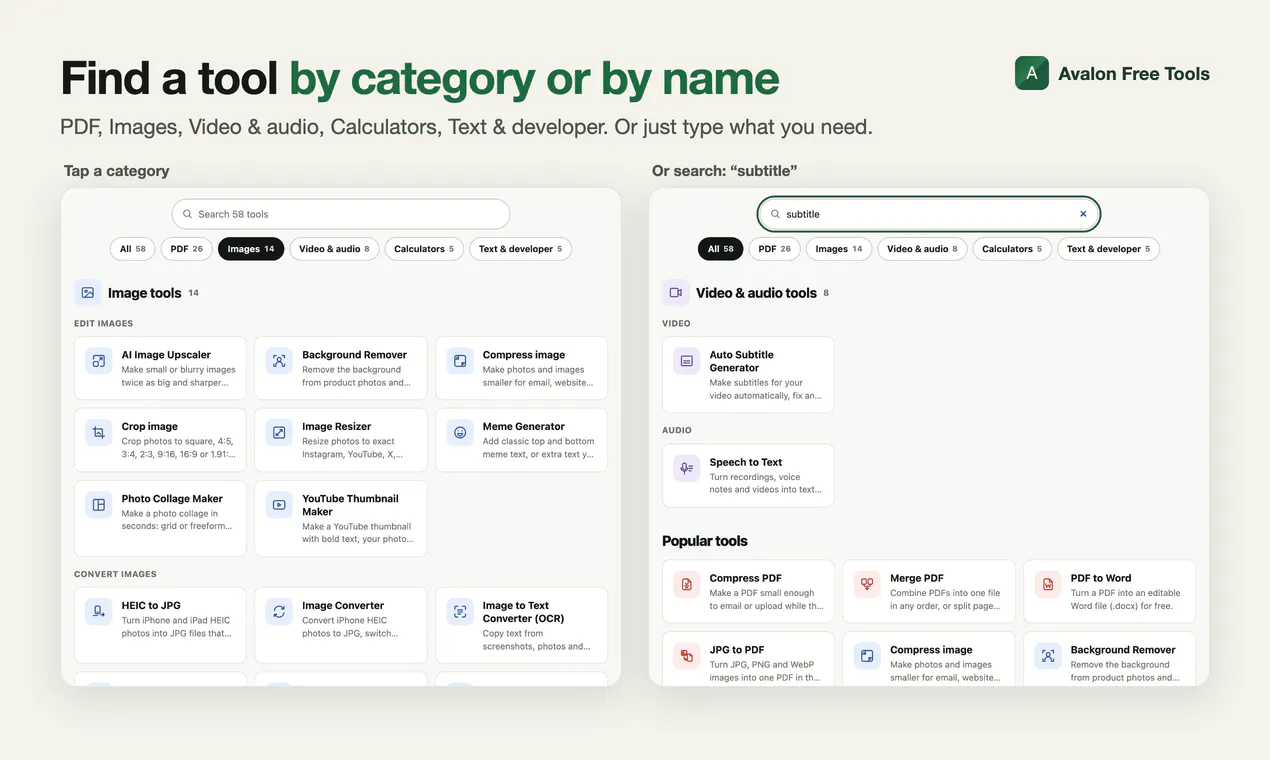Select Video & audio 8 tab in right panel

point(922,249)
